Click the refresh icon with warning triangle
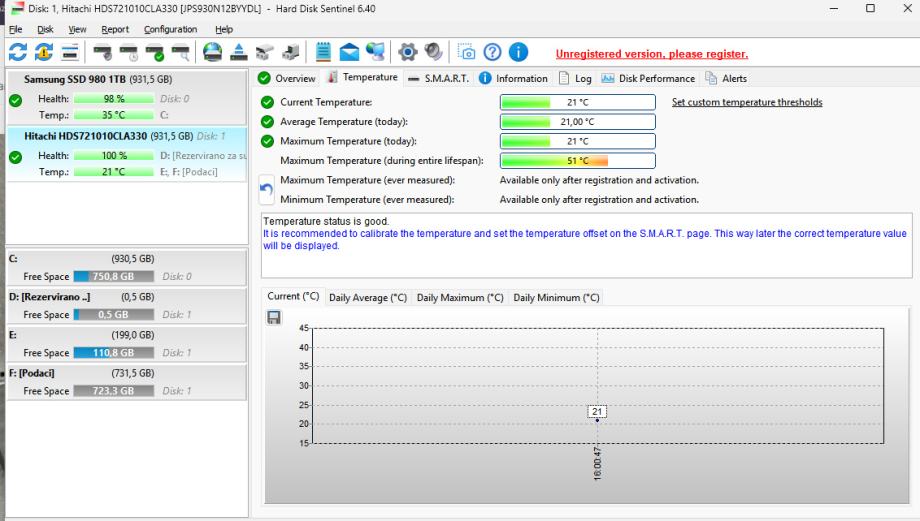This screenshot has width=920, height=521. click(x=43, y=52)
